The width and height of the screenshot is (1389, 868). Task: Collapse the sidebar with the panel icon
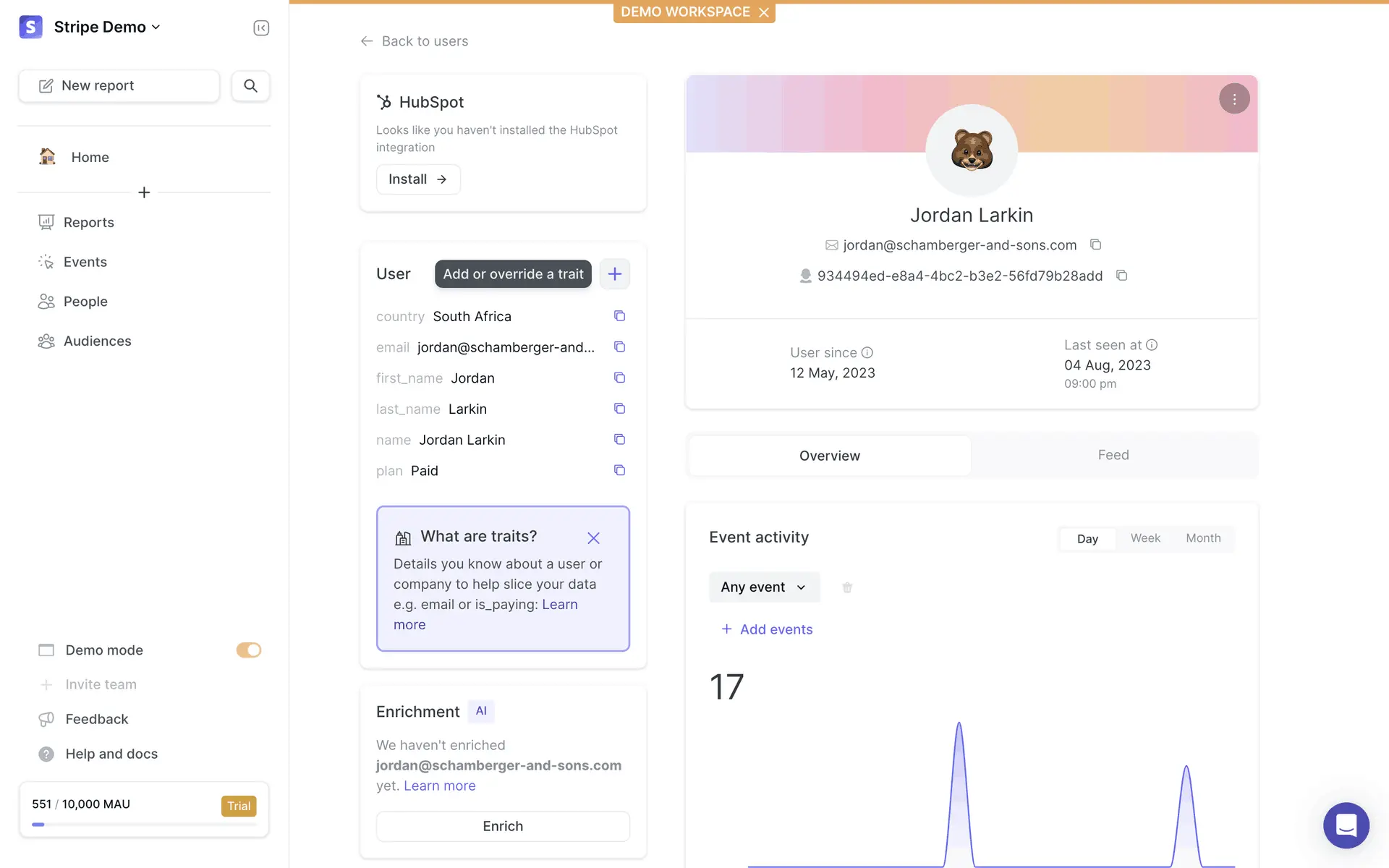pyautogui.click(x=261, y=27)
